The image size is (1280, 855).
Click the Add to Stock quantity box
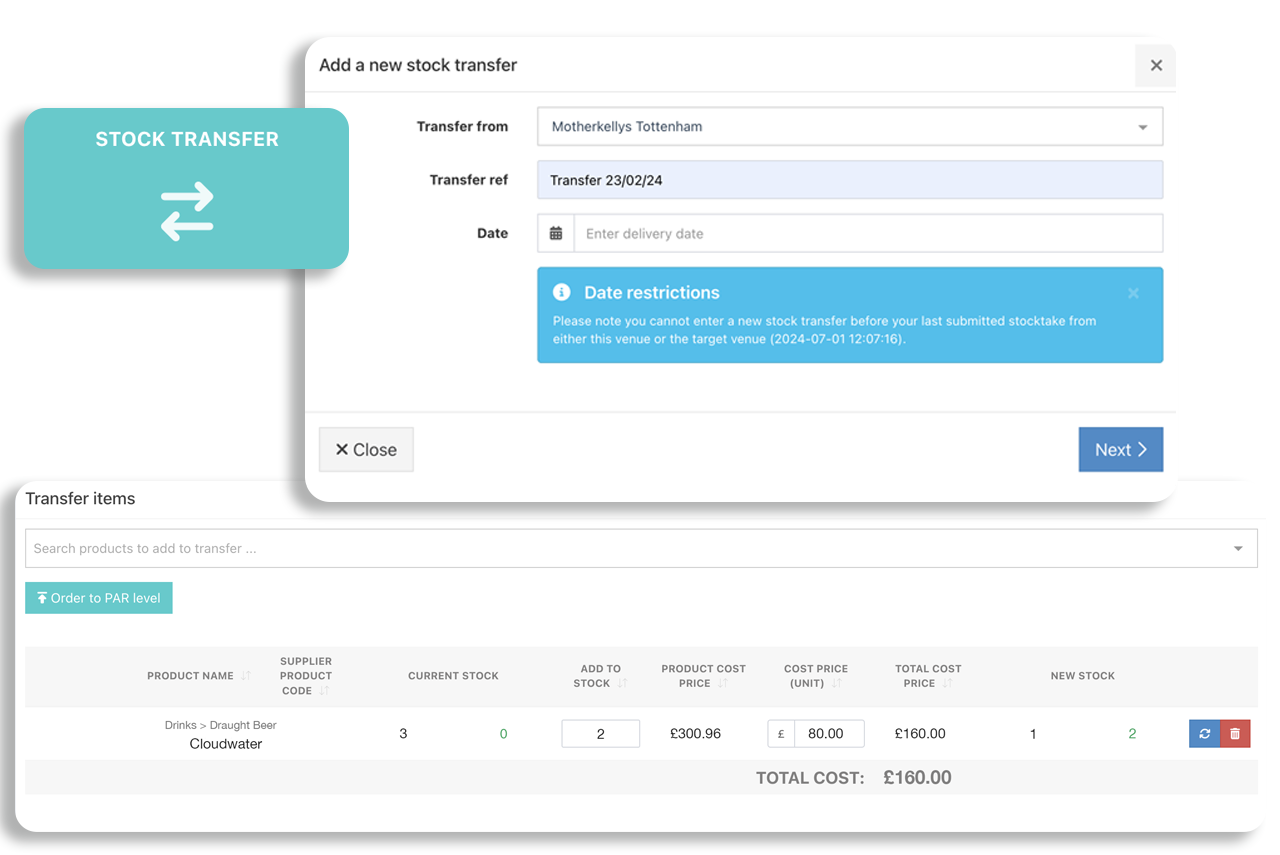(600, 734)
